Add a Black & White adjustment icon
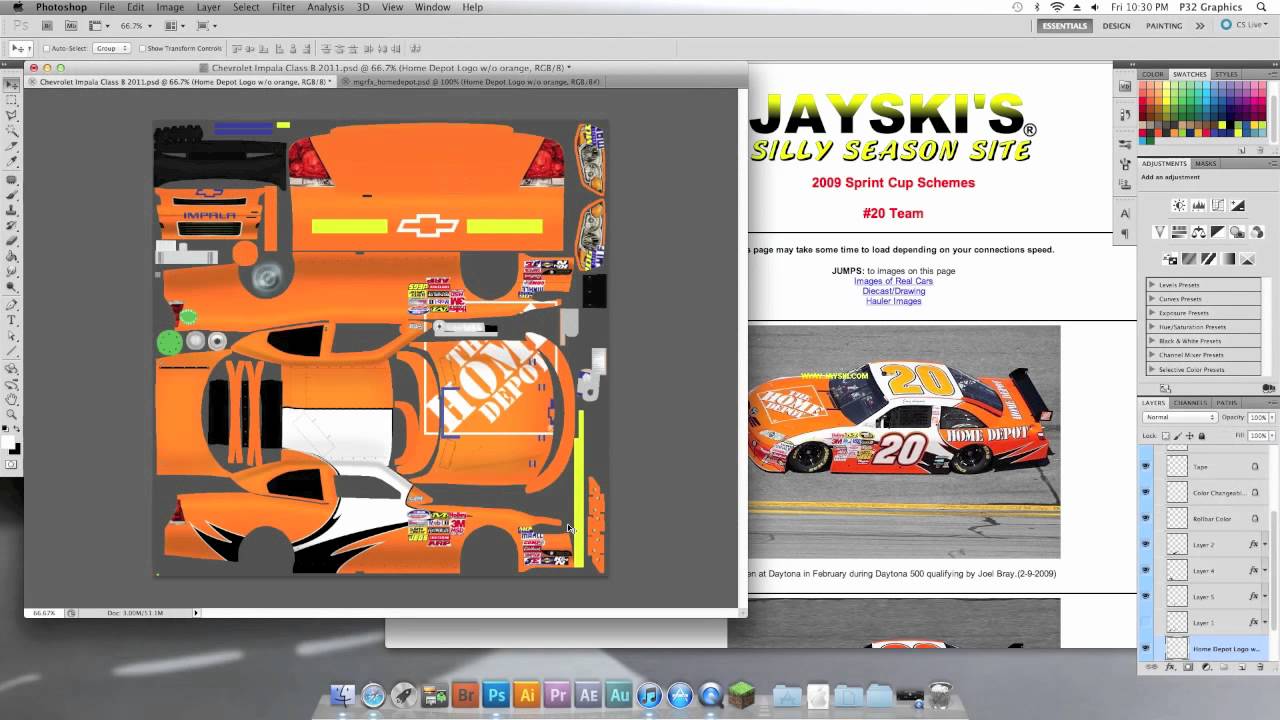Viewport: 1280px width, 720px height. click(x=1218, y=232)
